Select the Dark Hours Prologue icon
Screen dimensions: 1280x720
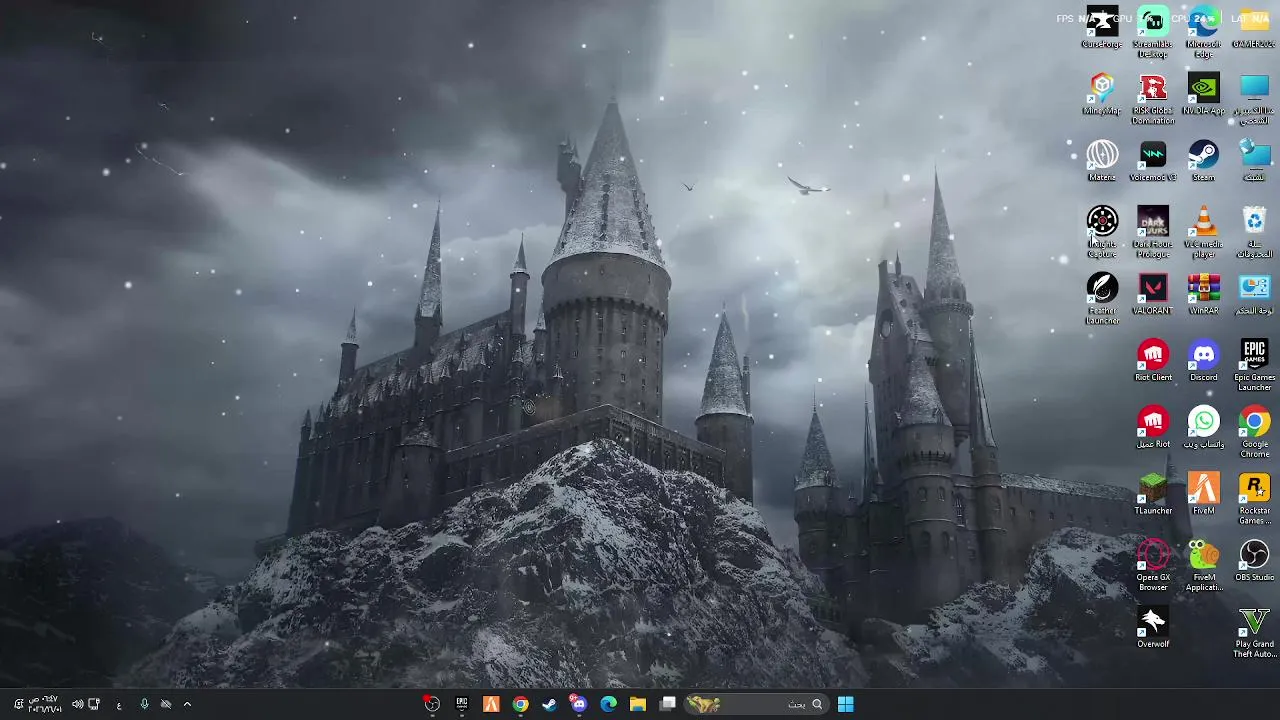1153,232
